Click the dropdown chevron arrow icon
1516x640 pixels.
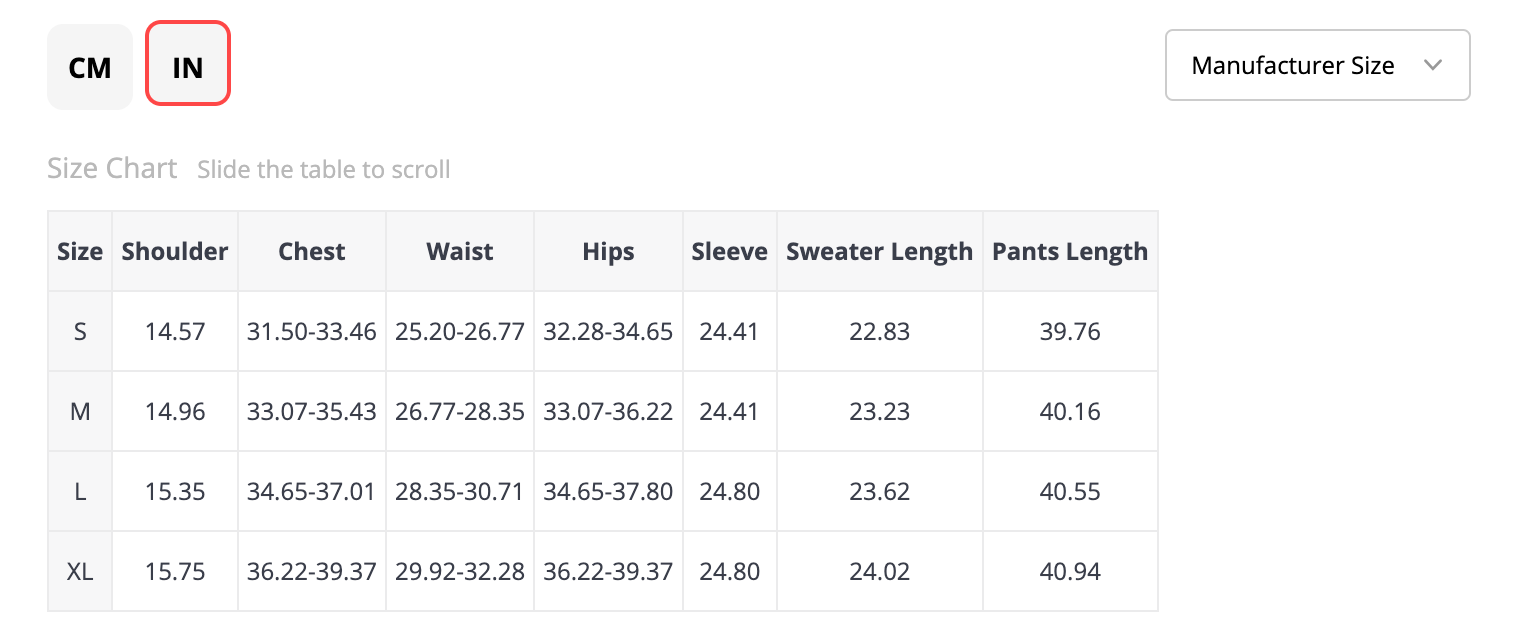[x=1432, y=66]
